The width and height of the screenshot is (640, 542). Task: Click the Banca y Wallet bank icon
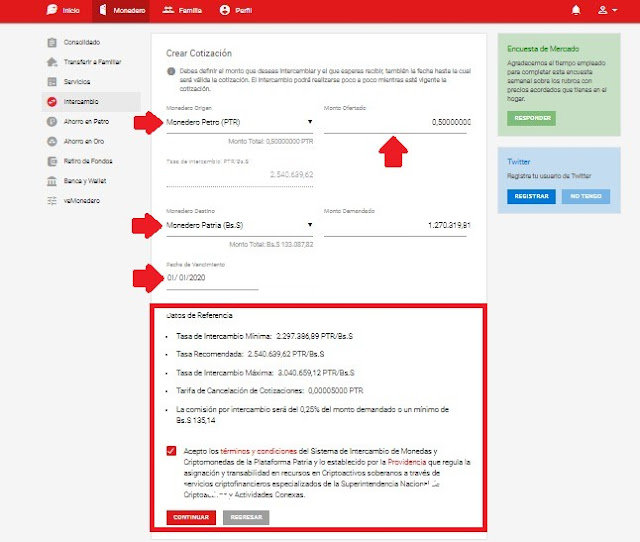52,181
